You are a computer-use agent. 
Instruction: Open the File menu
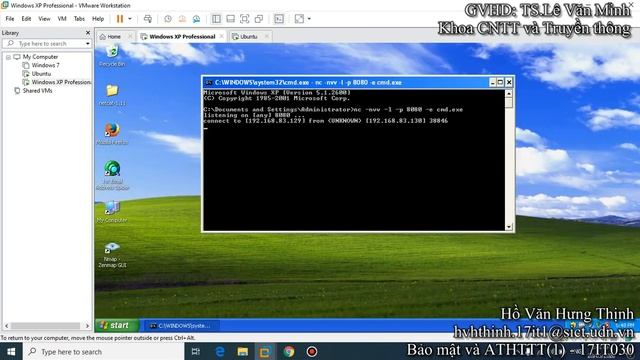[10, 19]
